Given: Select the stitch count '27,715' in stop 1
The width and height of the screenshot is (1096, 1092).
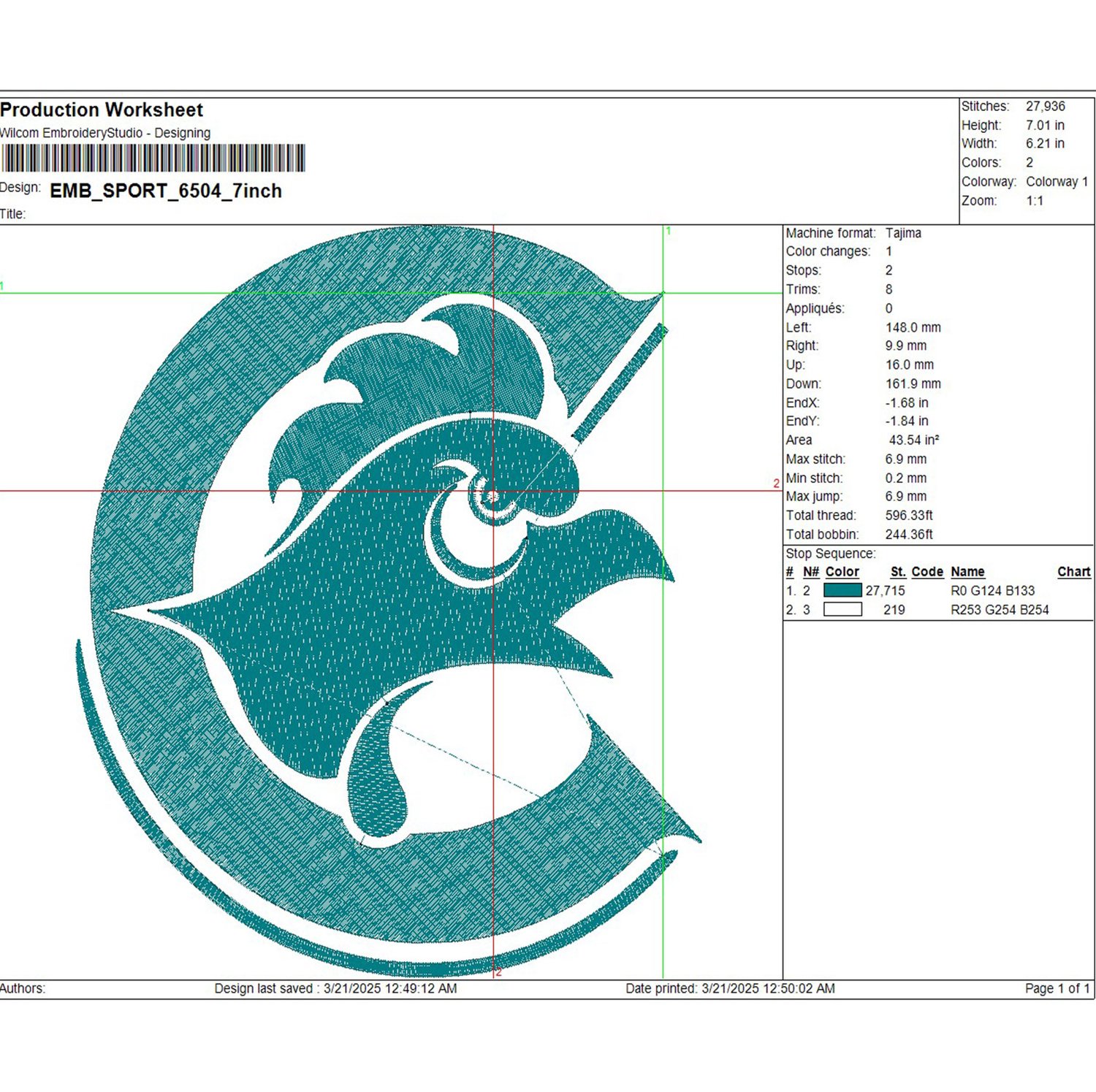Looking at the screenshot, I should point(886,590).
